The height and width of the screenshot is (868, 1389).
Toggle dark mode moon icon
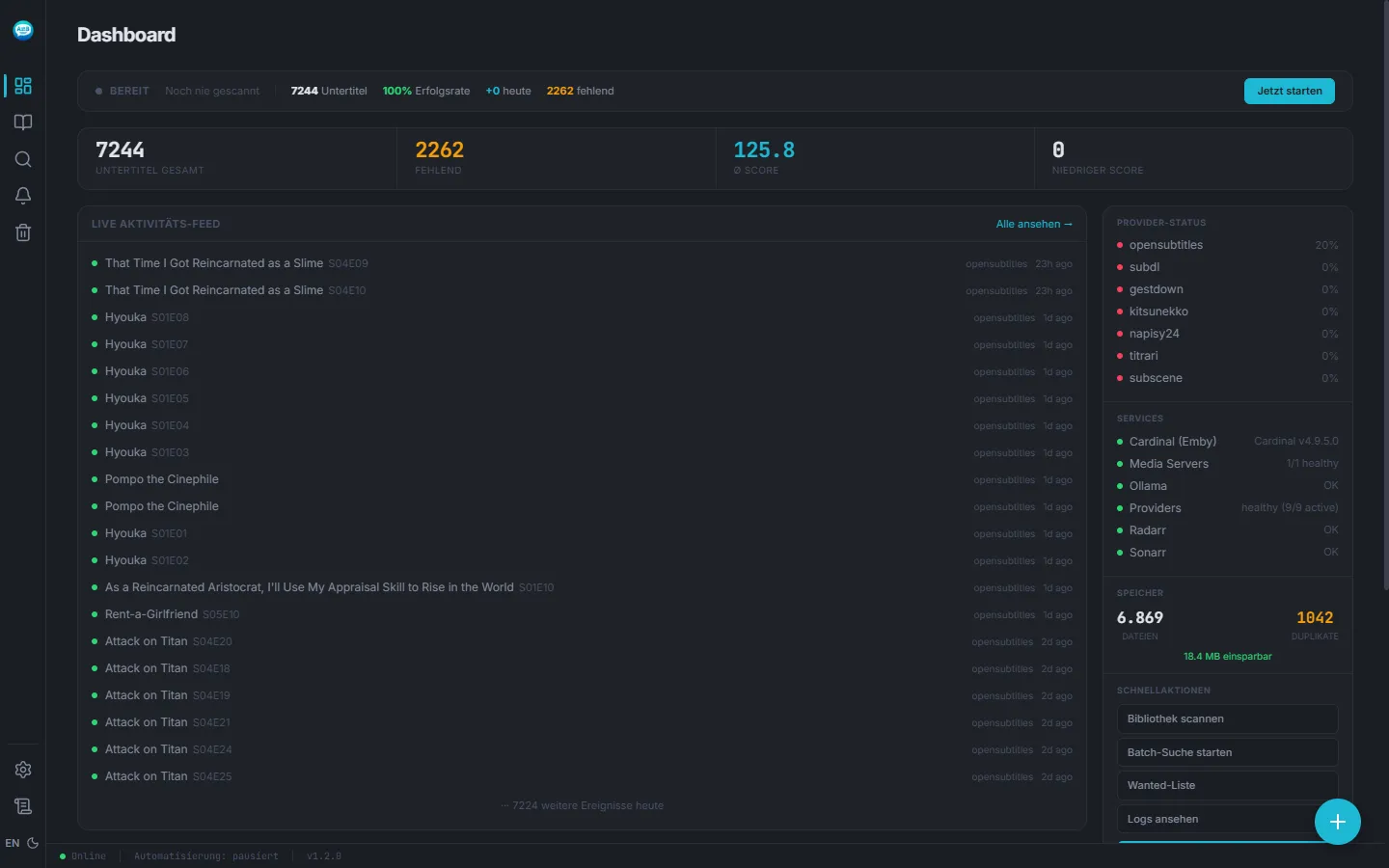[33, 843]
